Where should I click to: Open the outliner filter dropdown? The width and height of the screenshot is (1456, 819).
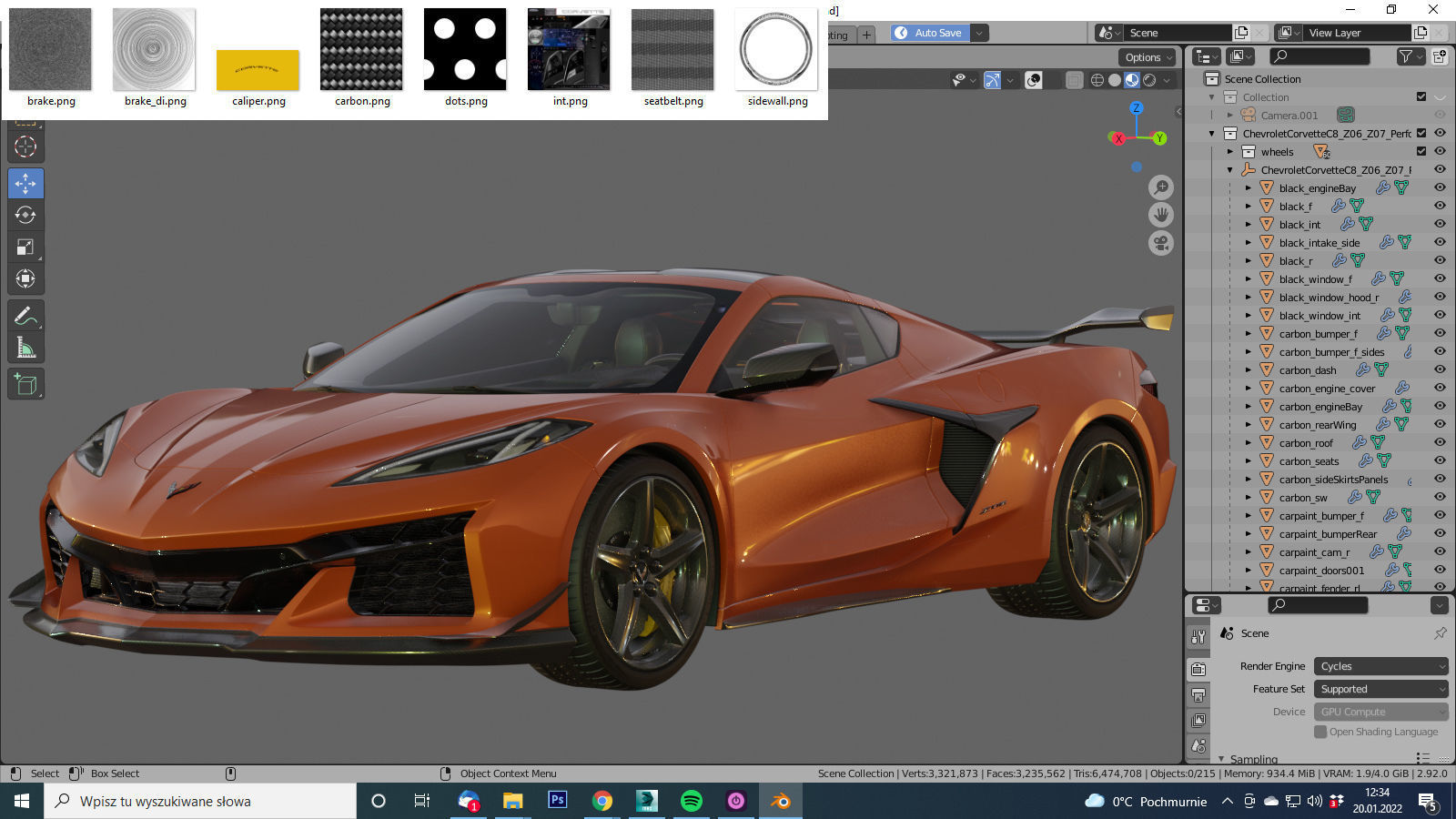pos(1410,56)
